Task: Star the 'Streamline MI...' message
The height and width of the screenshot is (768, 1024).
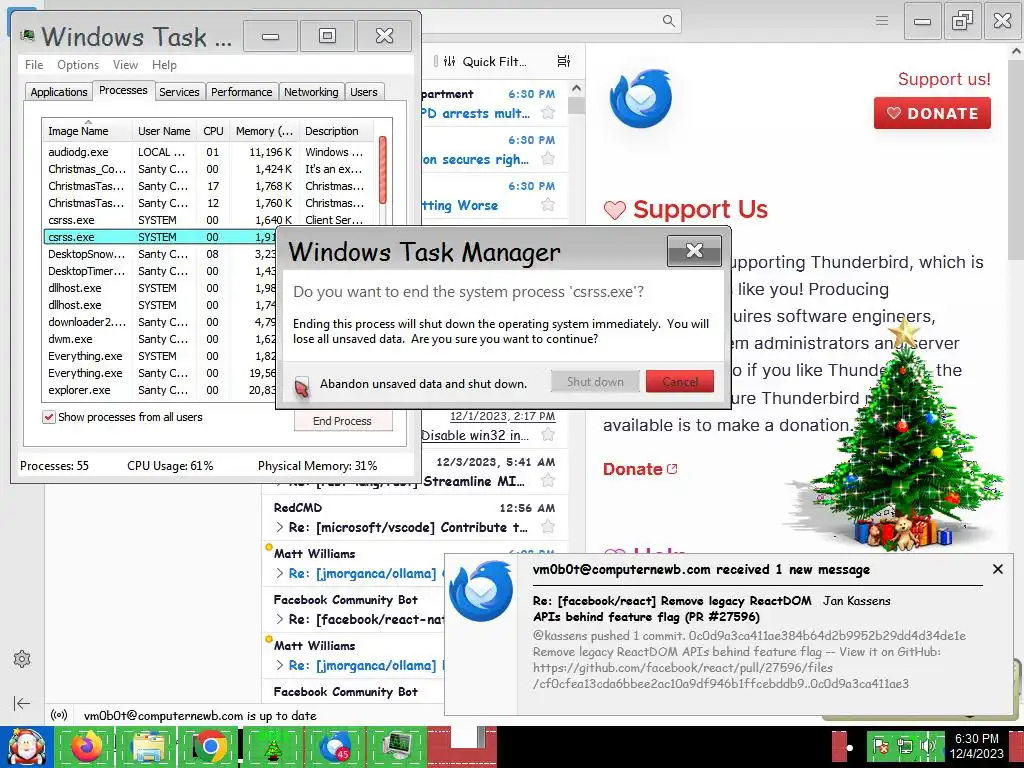Action: (x=549, y=481)
